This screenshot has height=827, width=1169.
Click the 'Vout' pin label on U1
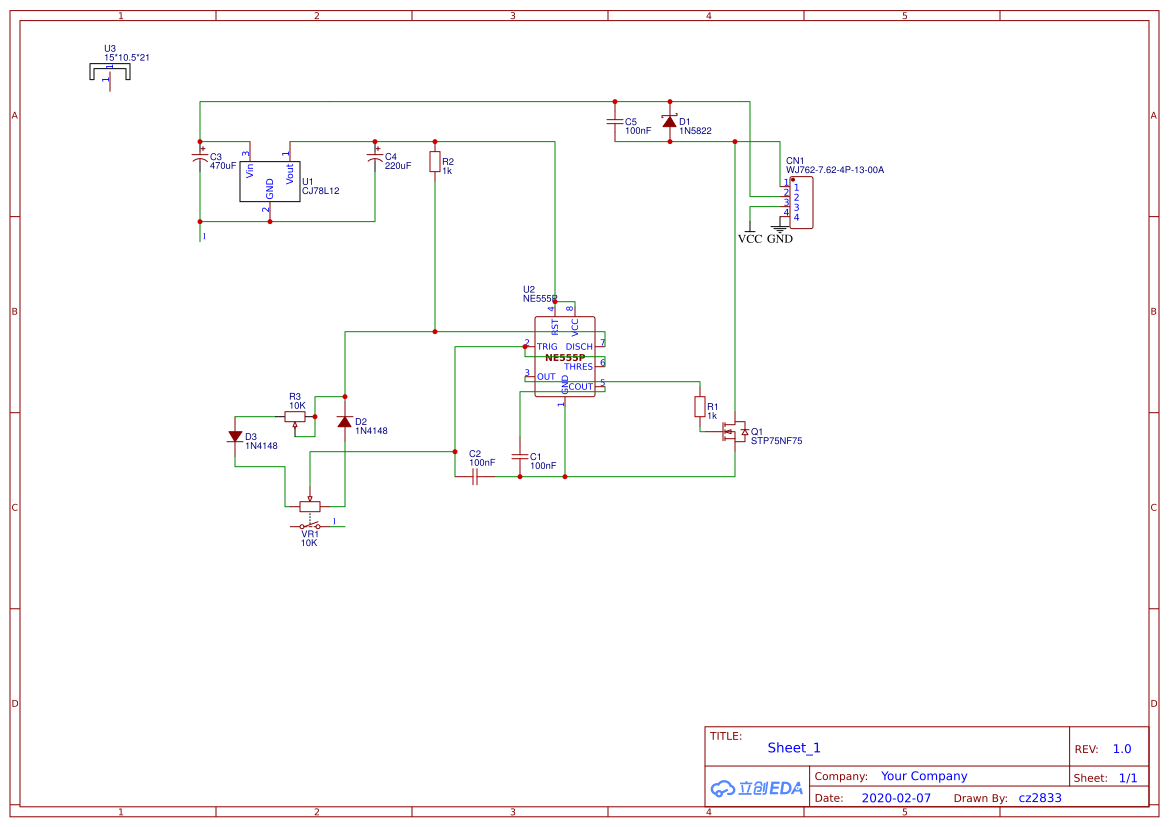point(290,174)
